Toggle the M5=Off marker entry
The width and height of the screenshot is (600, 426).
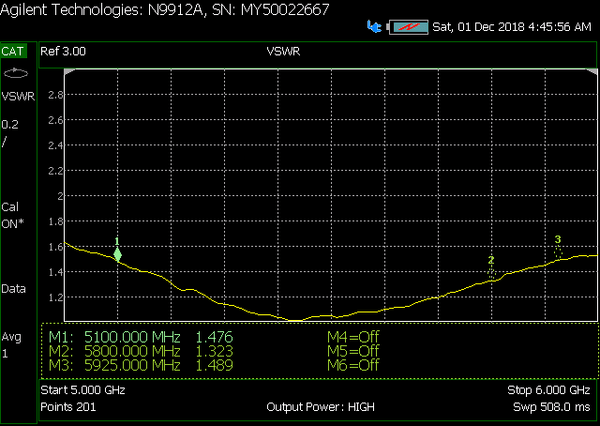pos(353,351)
